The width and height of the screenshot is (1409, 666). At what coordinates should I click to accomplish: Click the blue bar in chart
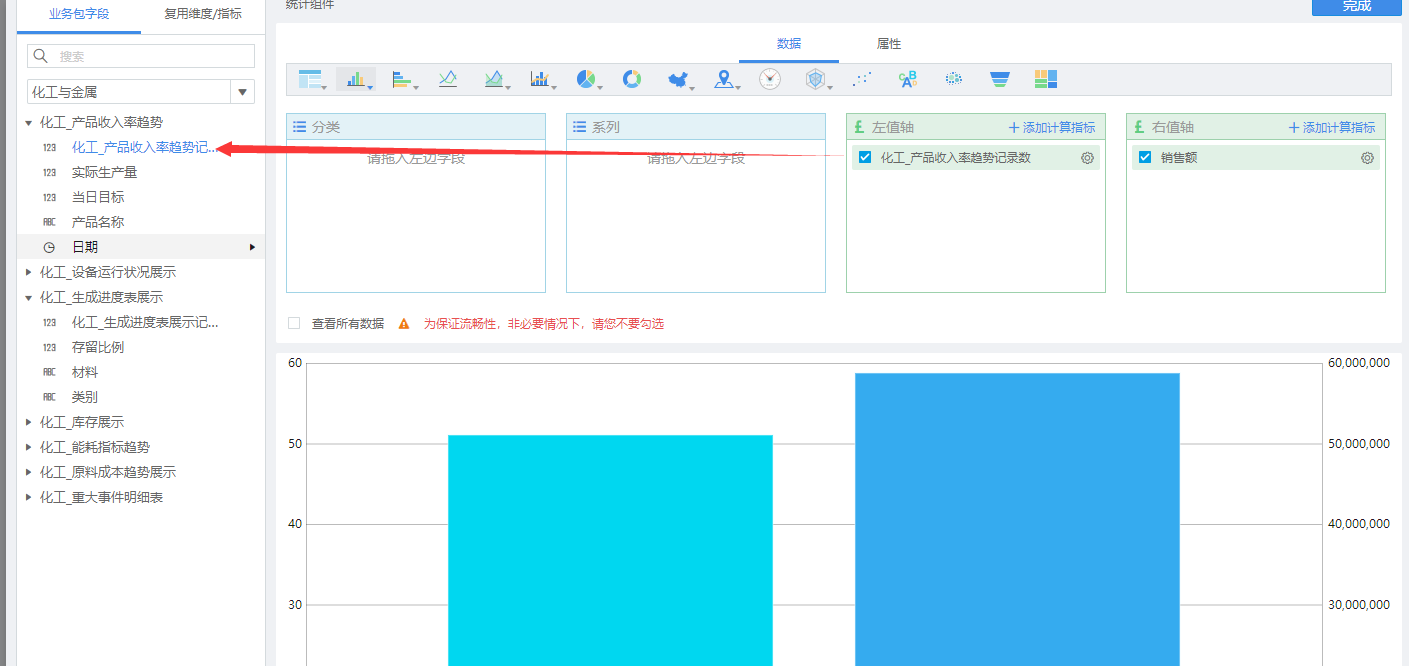point(1017,520)
